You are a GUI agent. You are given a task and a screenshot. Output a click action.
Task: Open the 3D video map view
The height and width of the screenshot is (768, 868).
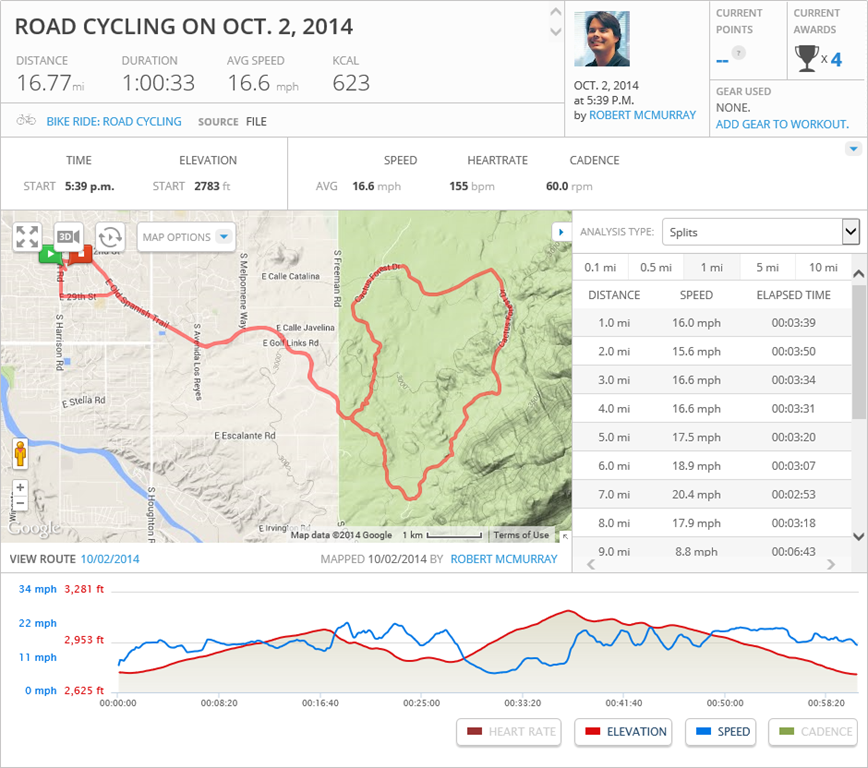(x=68, y=237)
